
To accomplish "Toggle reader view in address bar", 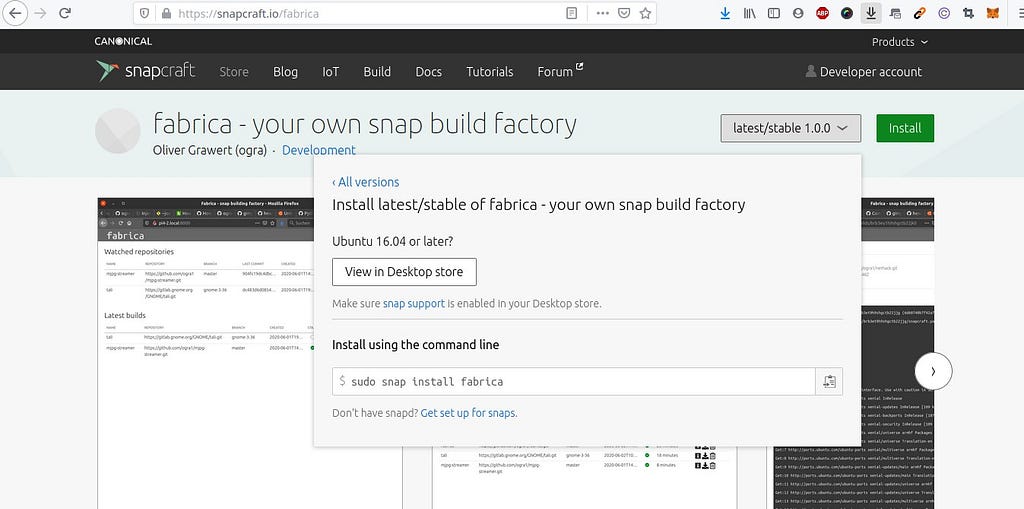I will click(x=571, y=13).
